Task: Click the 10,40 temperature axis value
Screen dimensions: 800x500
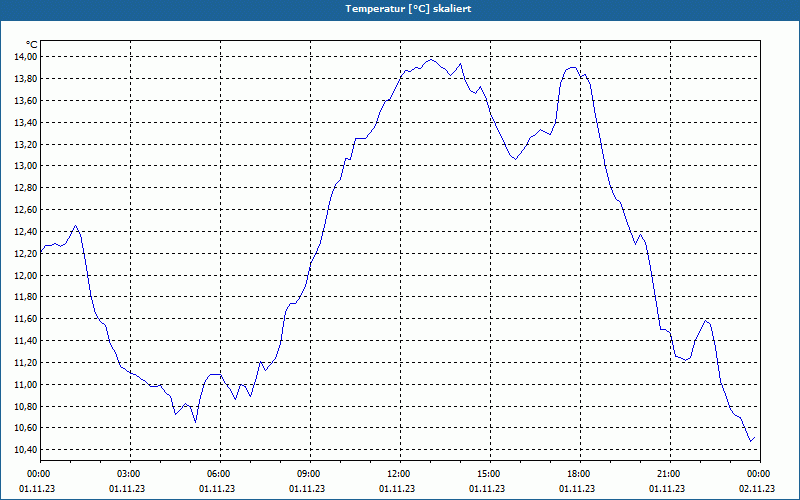Action: [x=25, y=450]
